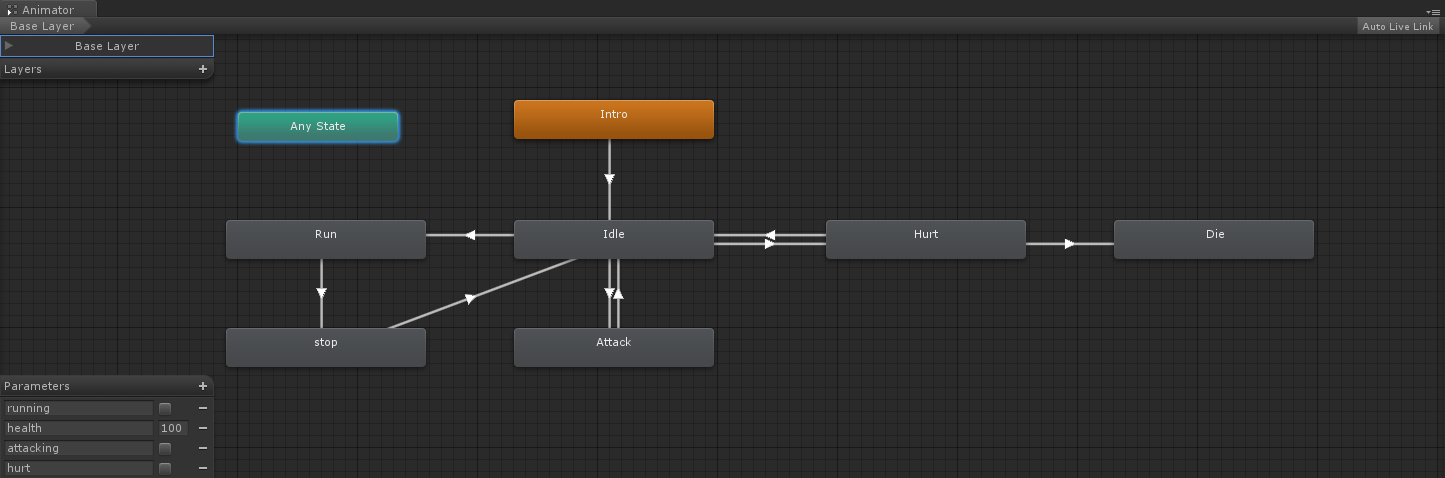Toggle the running parameter checkbox
The width and height of the screenshot is (1445, 478).
tap(165, 408)
